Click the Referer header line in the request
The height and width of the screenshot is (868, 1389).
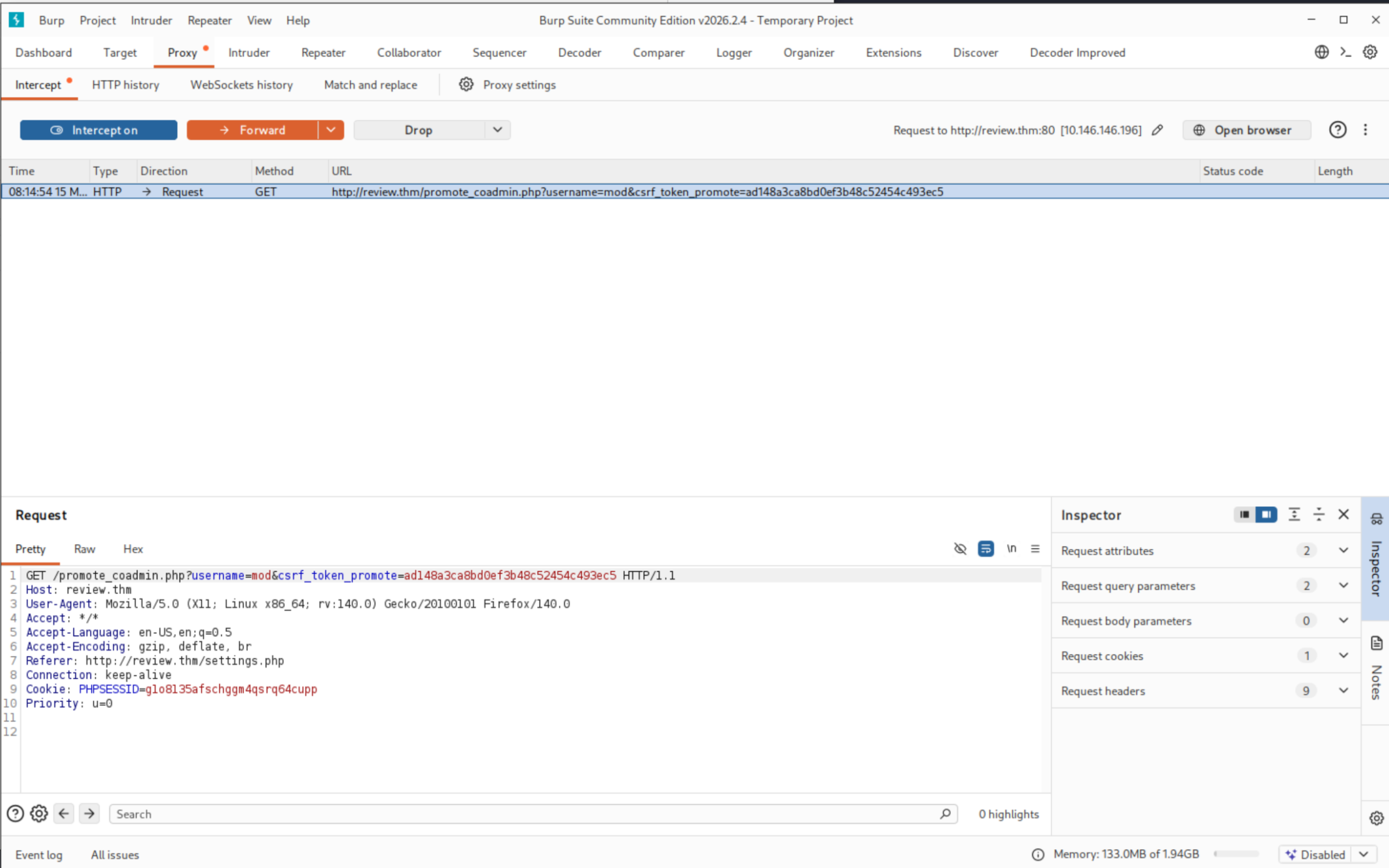pos(155,660)
